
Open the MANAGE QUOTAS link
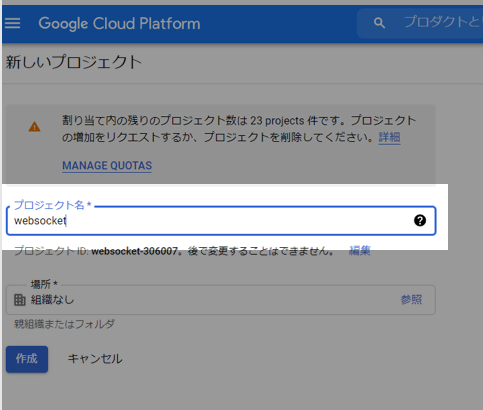107,166
